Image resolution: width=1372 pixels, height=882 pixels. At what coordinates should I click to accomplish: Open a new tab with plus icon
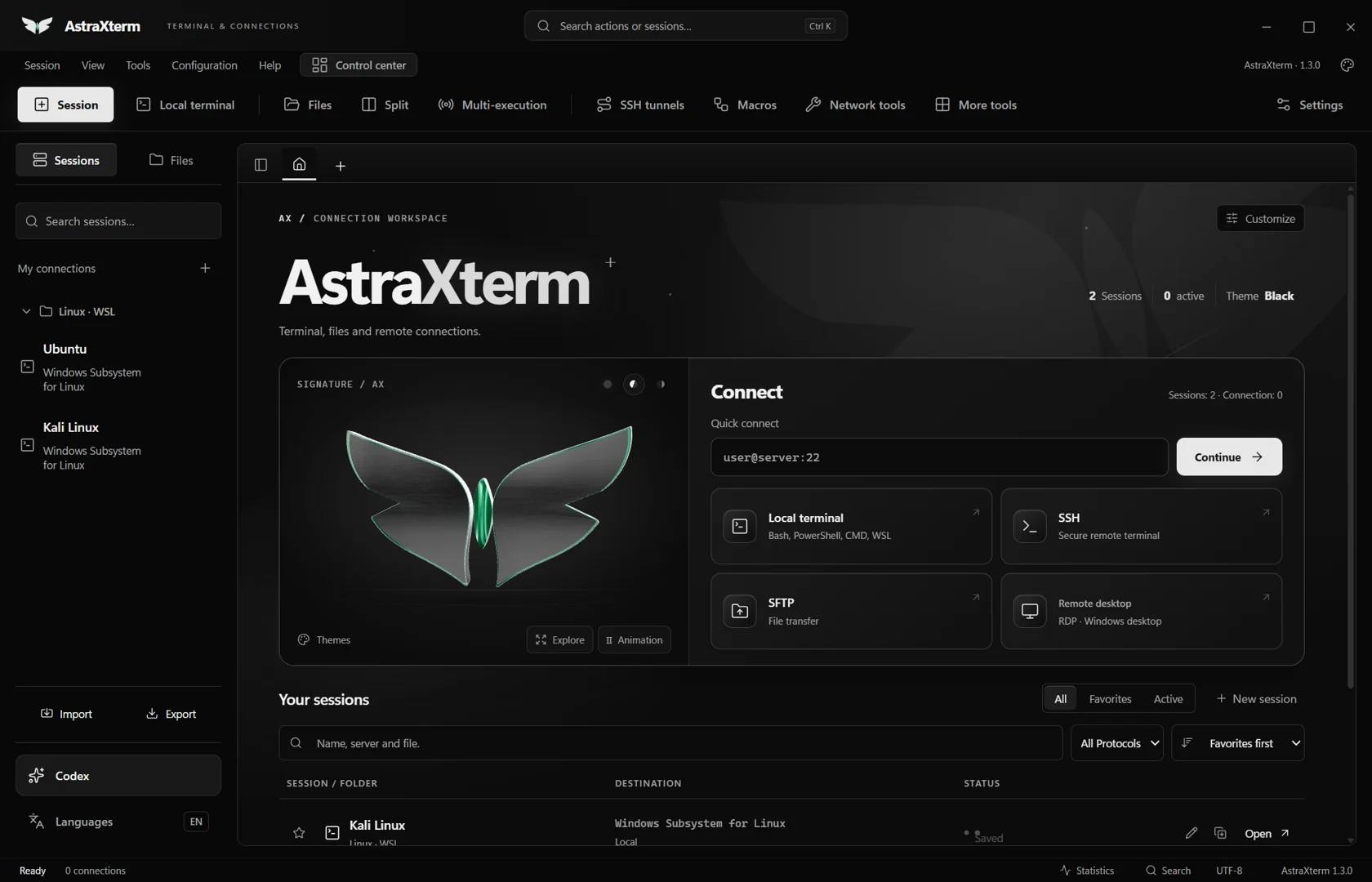341,166
